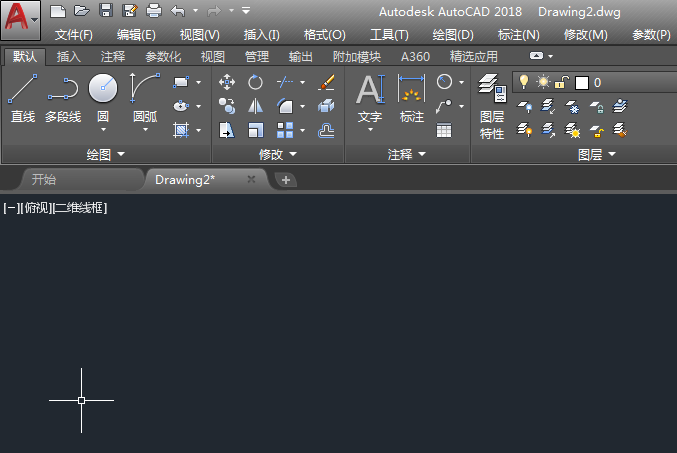This screenshot has height=453, width=677.
Task: Select the Ellipse tool in 绘图 panel
Action: point(181,106)
